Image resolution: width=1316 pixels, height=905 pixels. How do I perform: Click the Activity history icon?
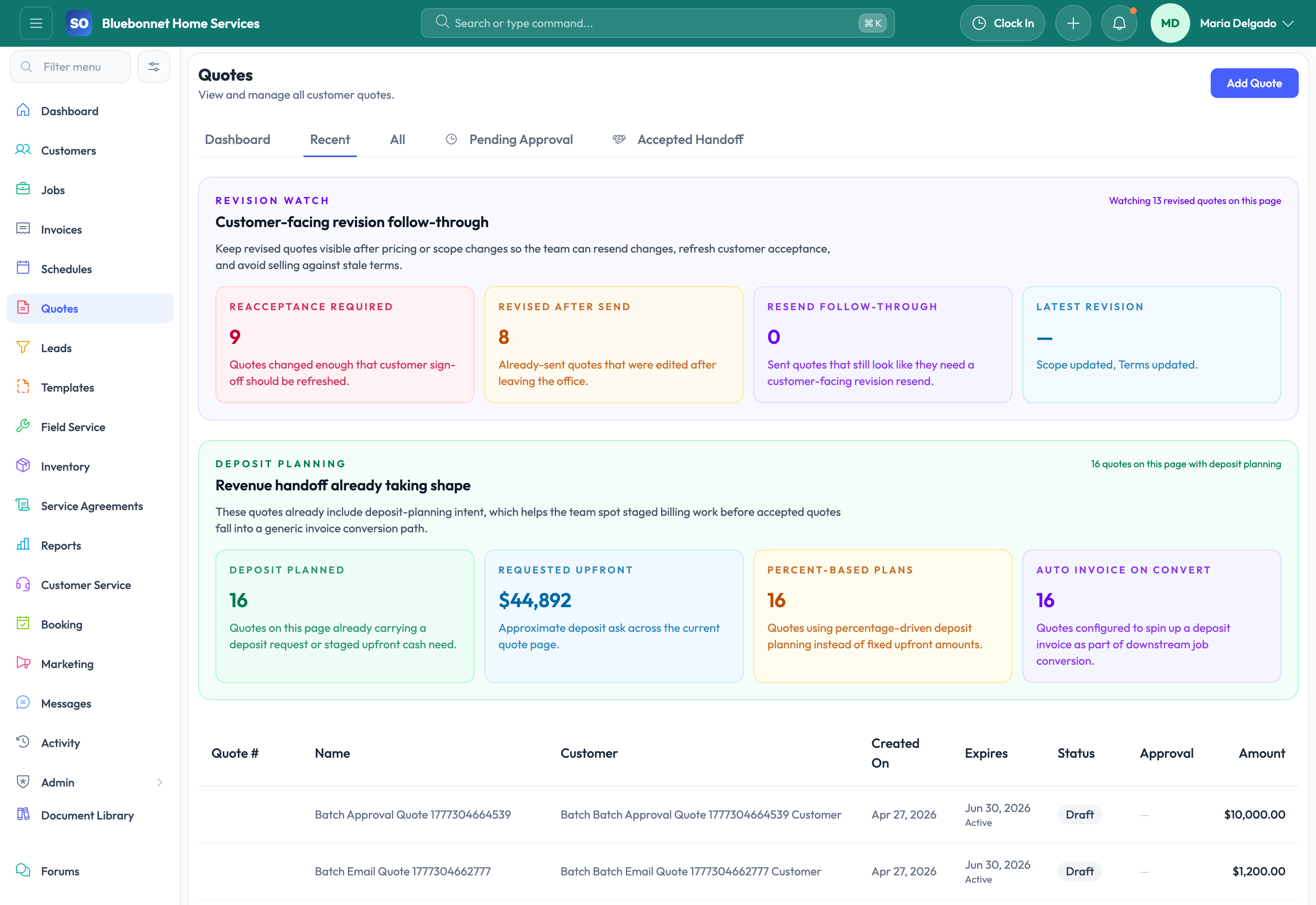(23, 742)
